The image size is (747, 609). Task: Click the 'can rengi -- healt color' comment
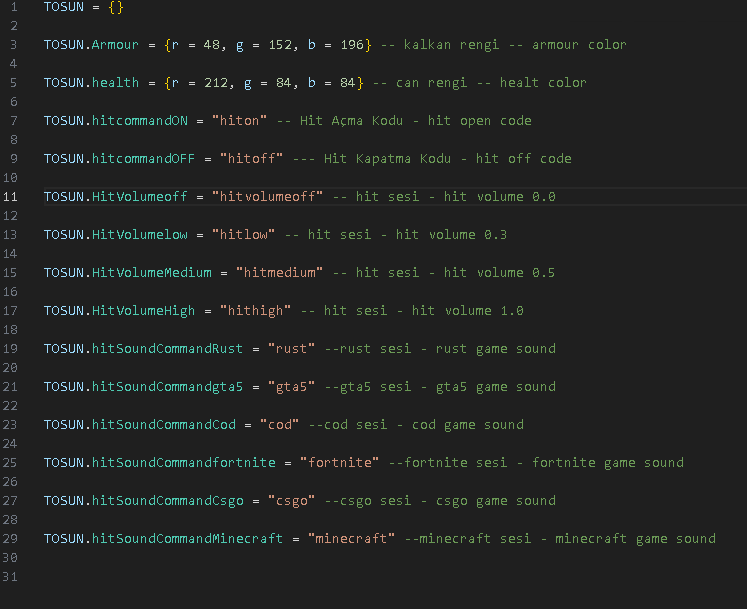tap(491, 83)
